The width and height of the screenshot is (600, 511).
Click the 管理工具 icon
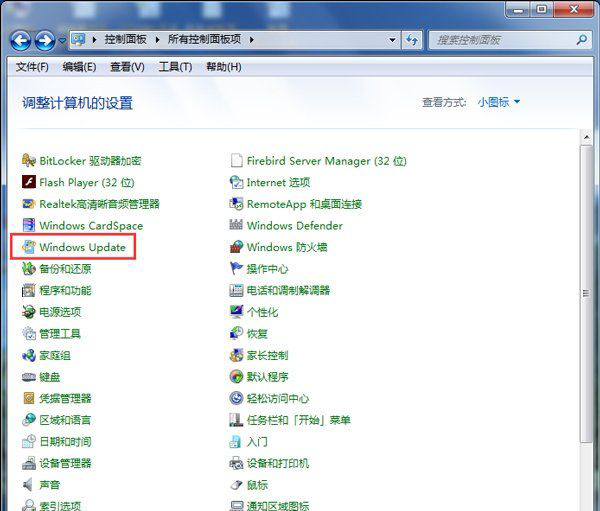click(29, 334)
